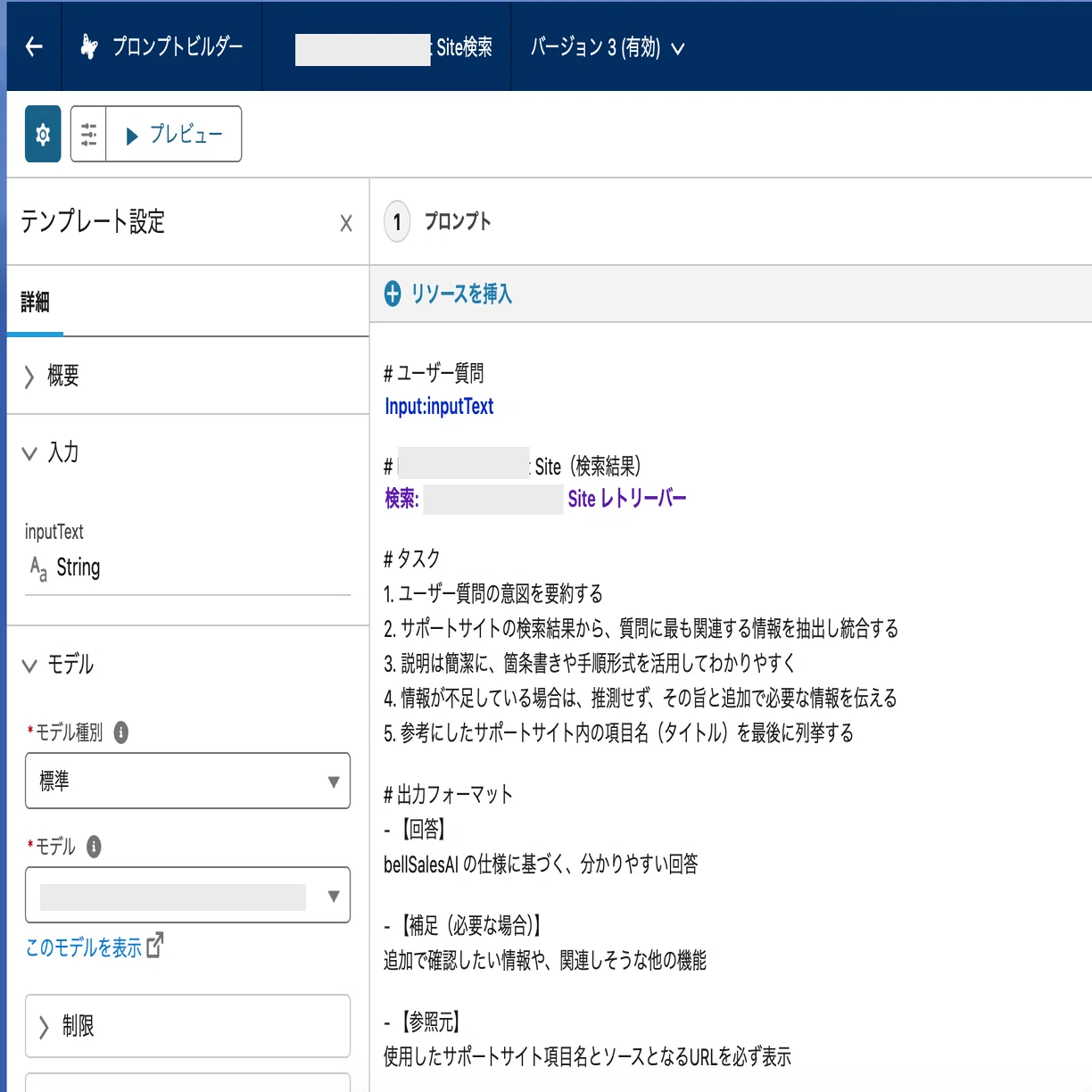Click the inputText field label
The width and height of the screenshot is (1092, 1092).
(54, 532)
